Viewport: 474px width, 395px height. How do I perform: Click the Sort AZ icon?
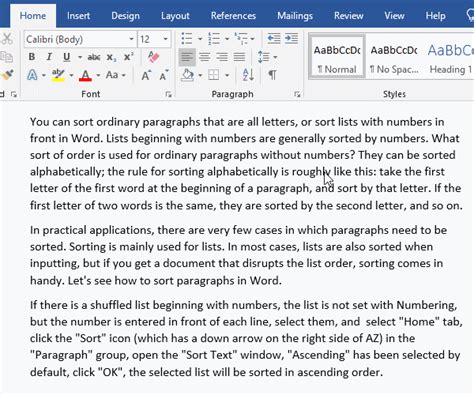tap(248, 75)
